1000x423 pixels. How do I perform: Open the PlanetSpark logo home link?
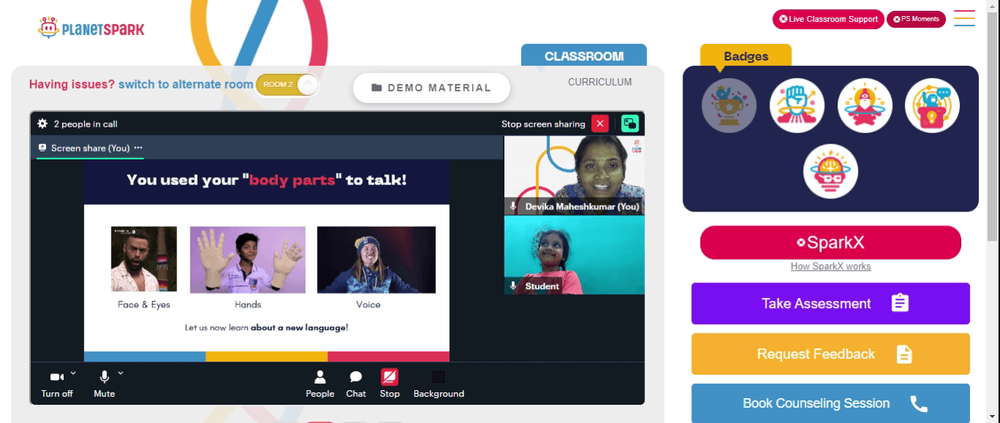pos(91,28)
